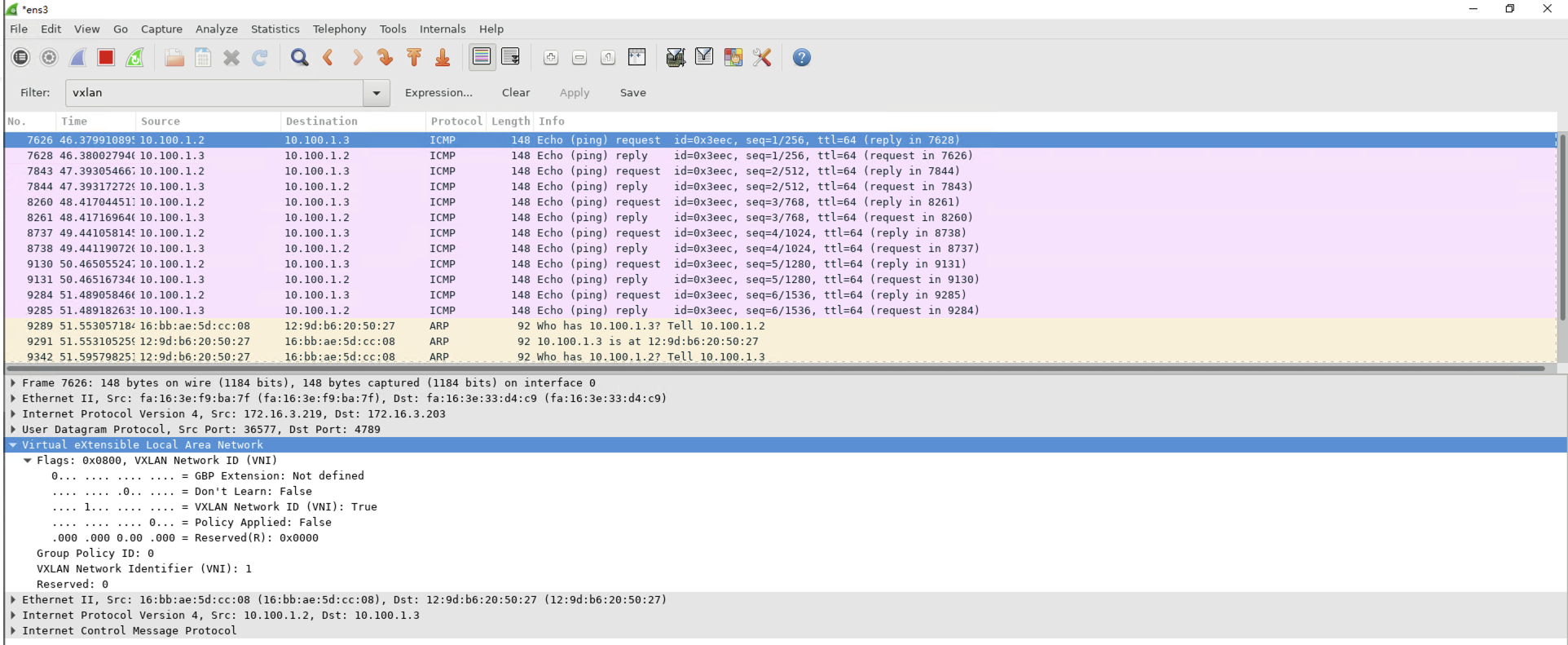The height and width of the screenshot is (645, 1568).
Task: Sort by the Protocol column header
Action: (x=456, y=121)
